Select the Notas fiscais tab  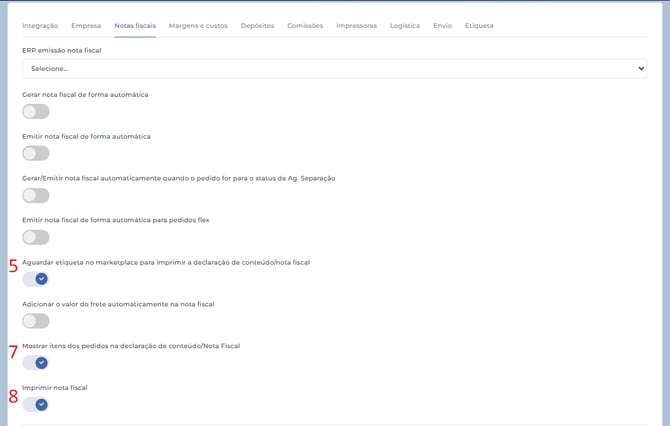[x=135, y=25]
